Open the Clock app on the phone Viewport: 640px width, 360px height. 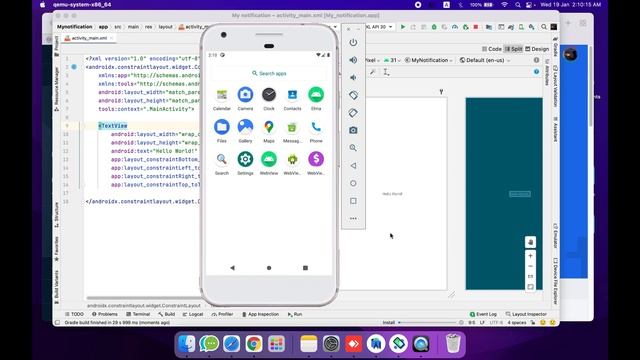coord(269,99)
